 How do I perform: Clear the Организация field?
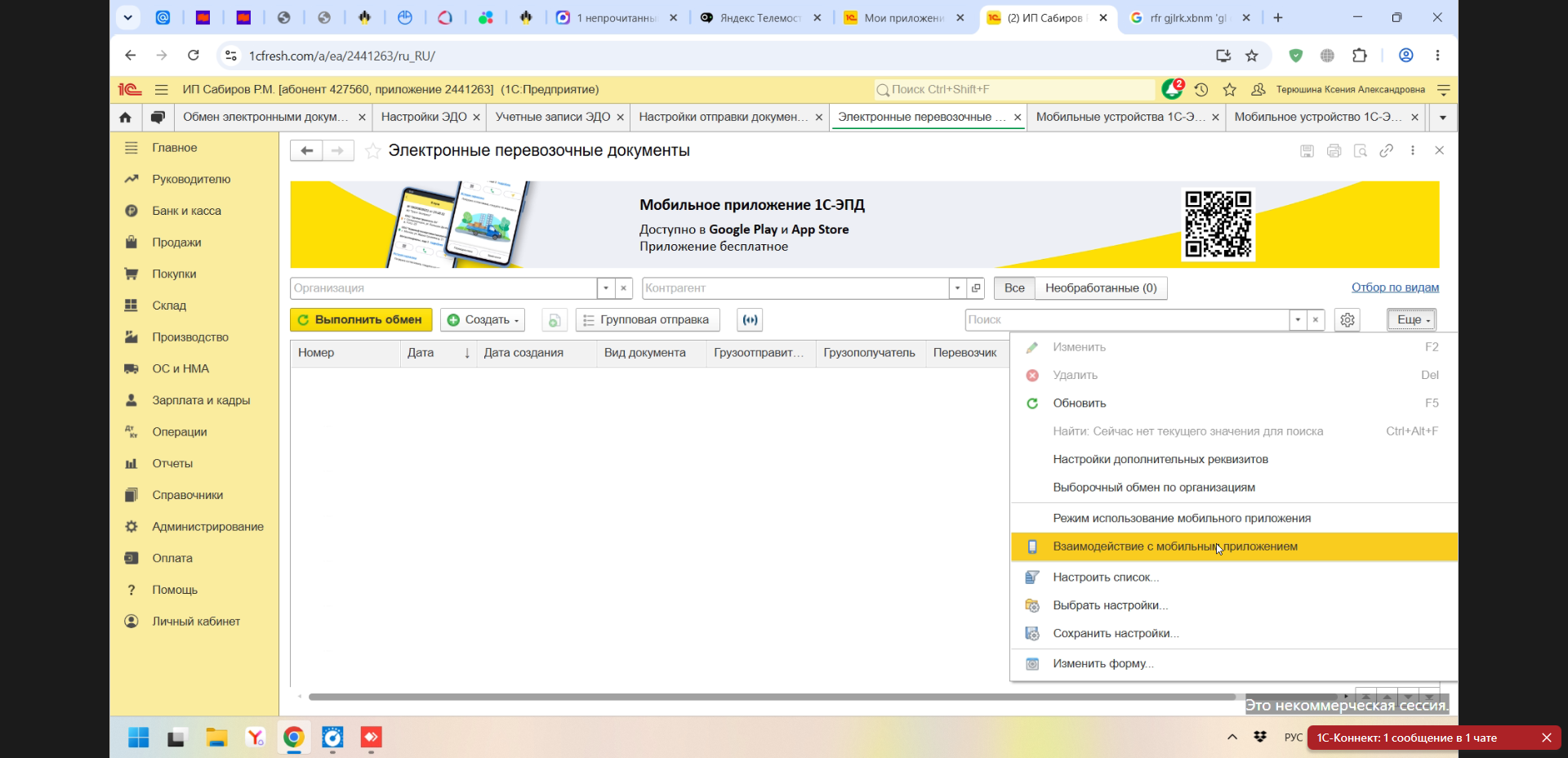pos(624,288)
